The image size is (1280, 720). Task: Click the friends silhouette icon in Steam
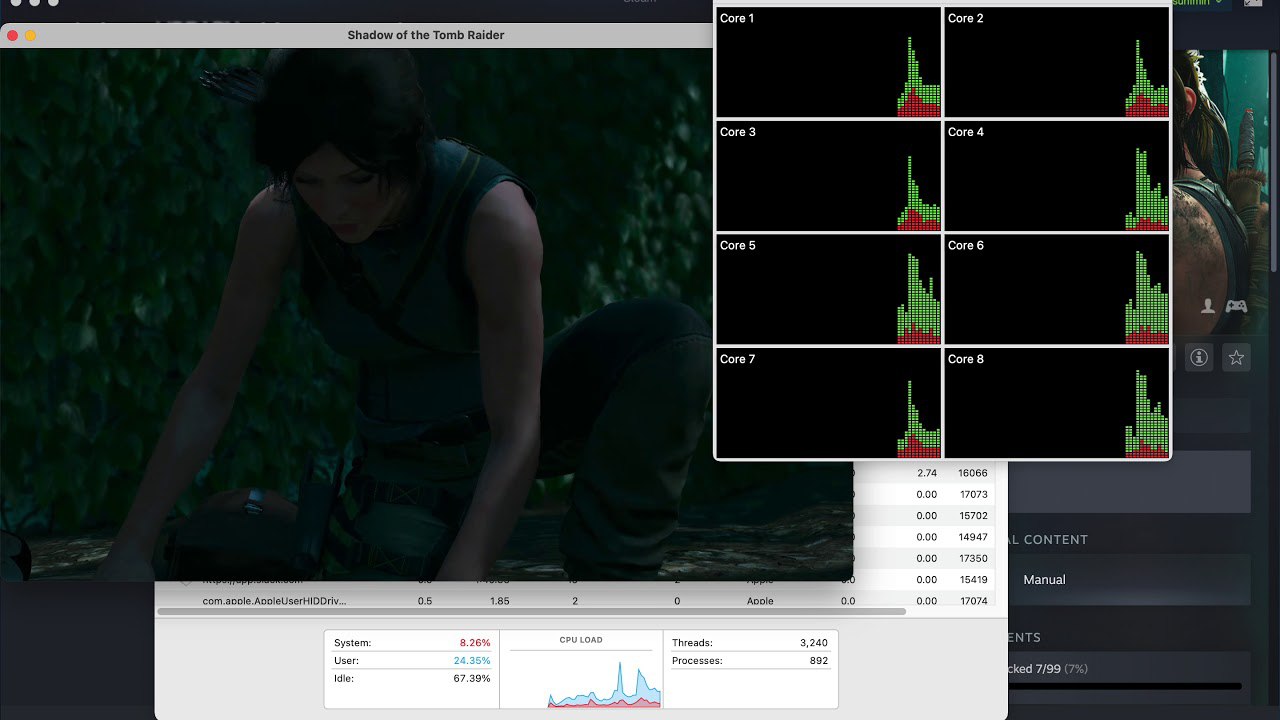click(1208, 306)
